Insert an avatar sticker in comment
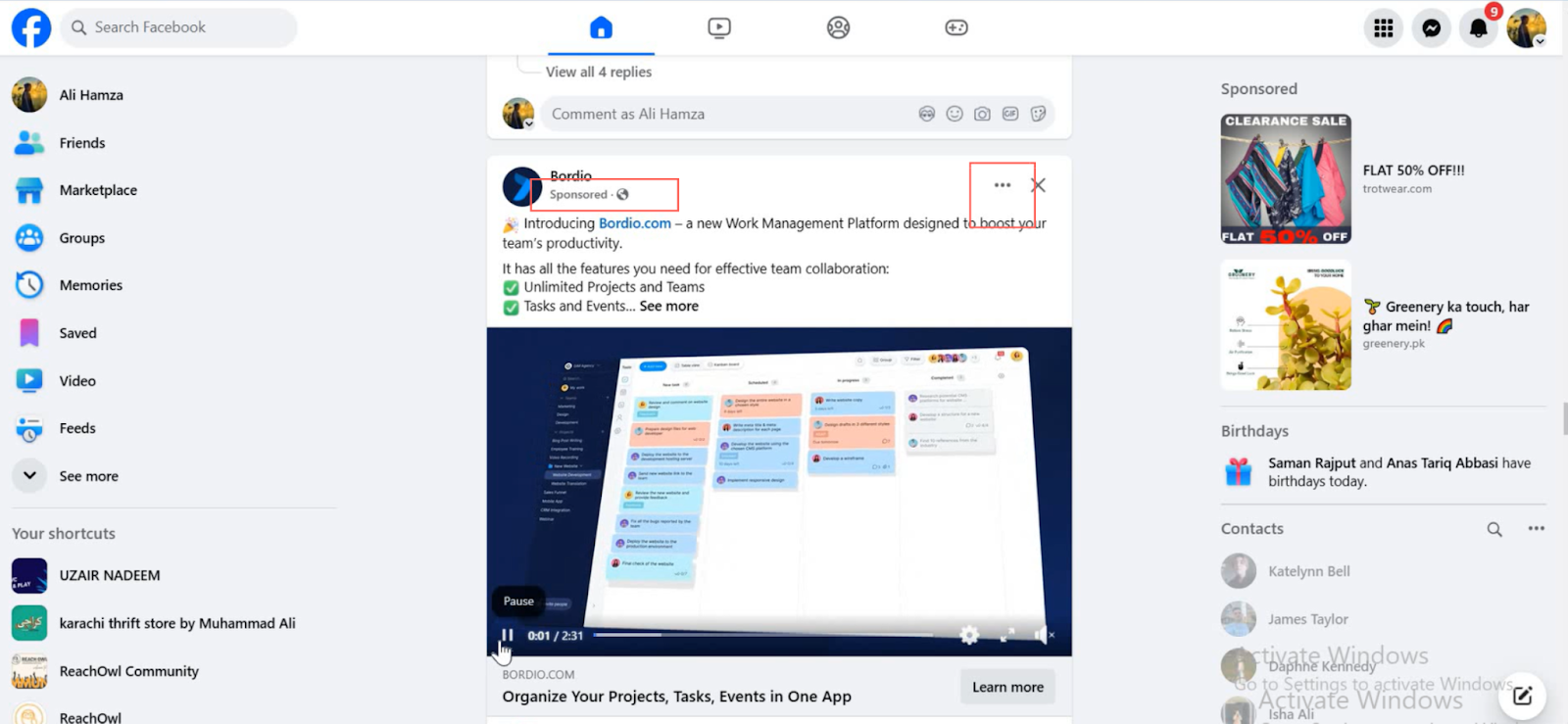 926,114
